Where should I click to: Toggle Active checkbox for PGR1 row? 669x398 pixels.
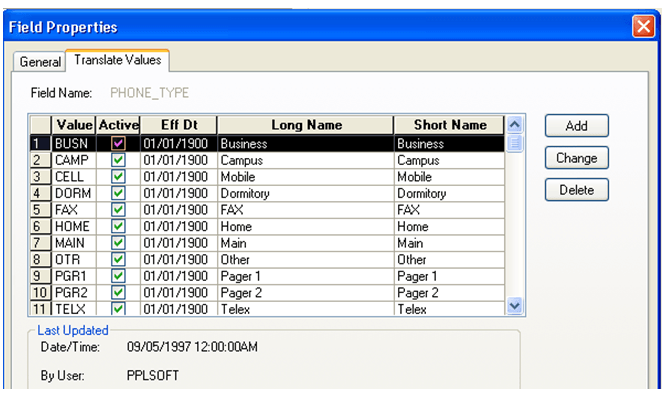118,276
